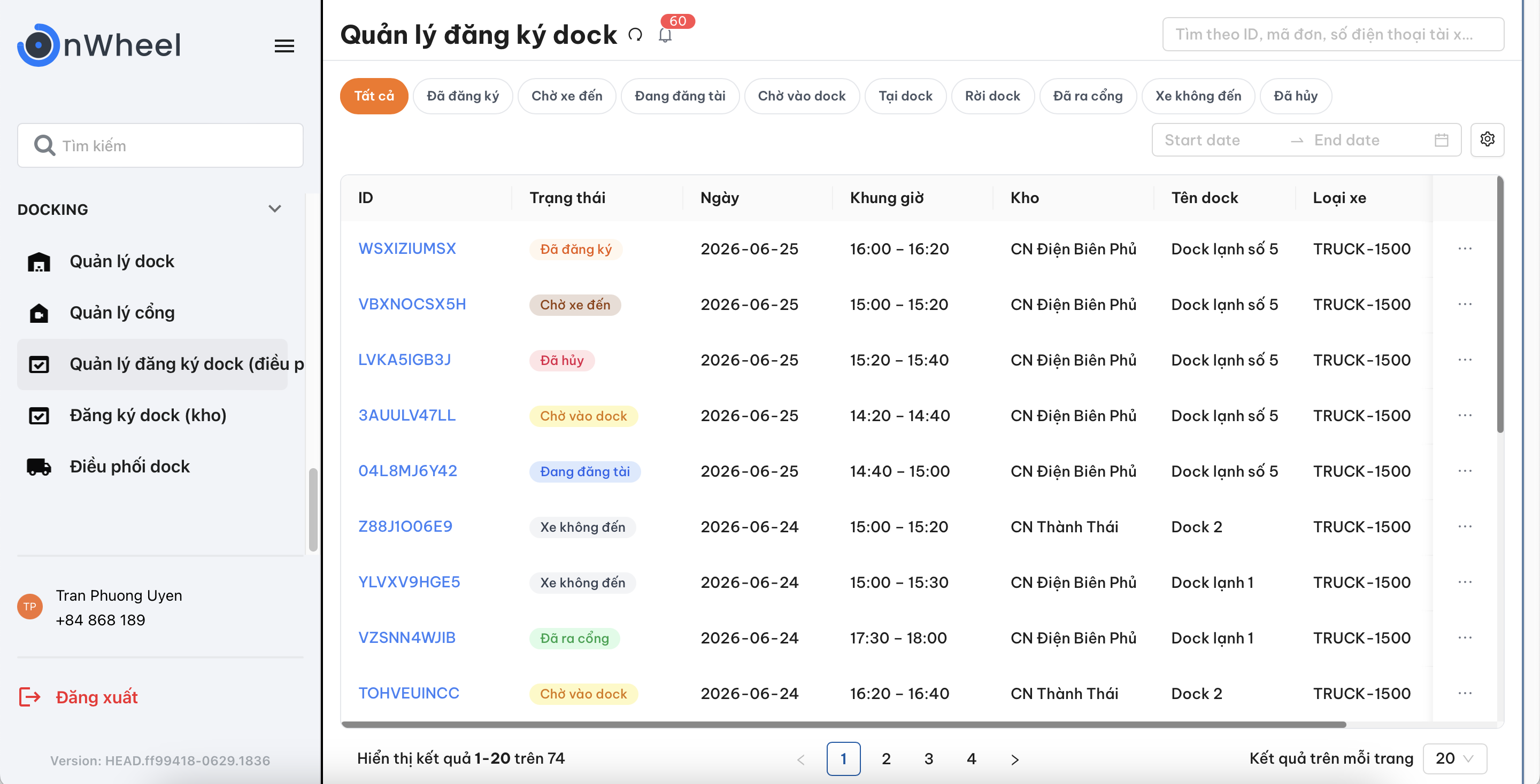The height and width of the screenshot is (784, 1540).
Task: Click the OnWheel logo icon
Action: pos(39,45)
